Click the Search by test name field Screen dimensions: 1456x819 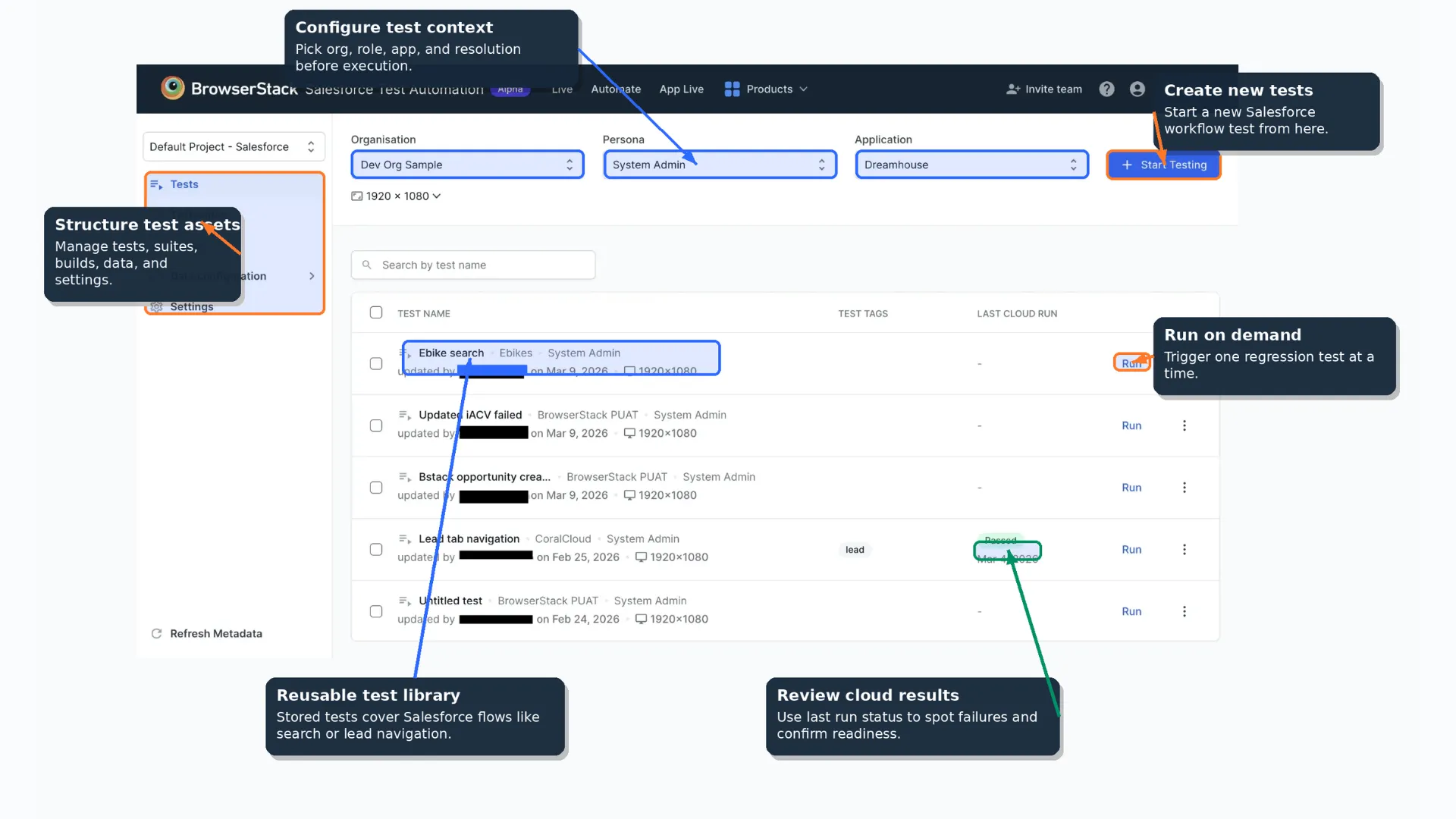coord(473,265)
